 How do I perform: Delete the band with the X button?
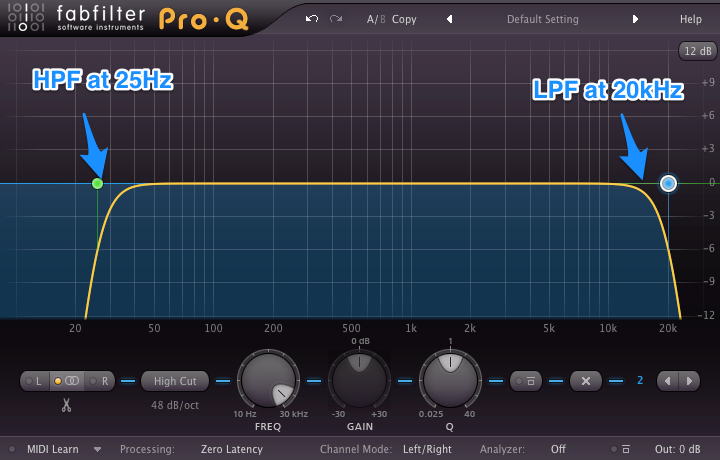(585, 381)
